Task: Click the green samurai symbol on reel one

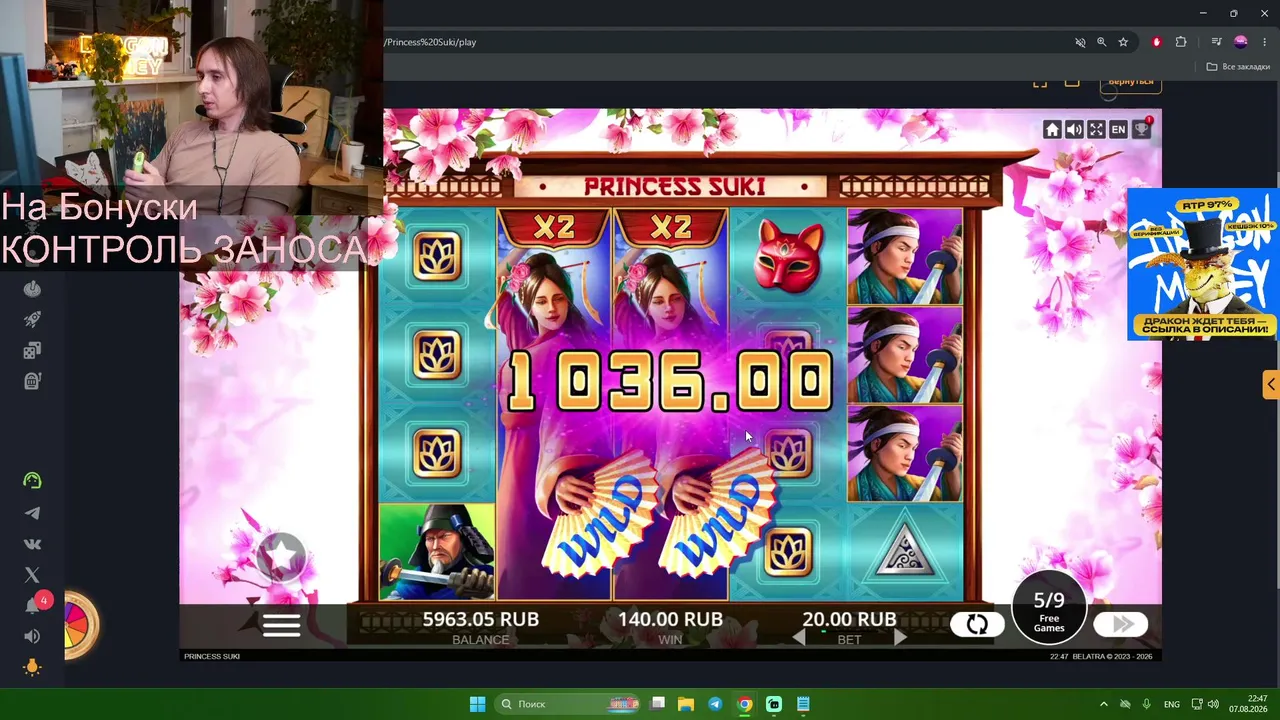Action: 438,551
